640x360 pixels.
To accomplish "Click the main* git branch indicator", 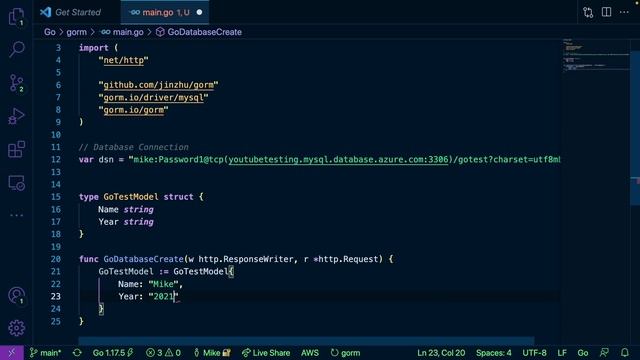I will 45,353.
